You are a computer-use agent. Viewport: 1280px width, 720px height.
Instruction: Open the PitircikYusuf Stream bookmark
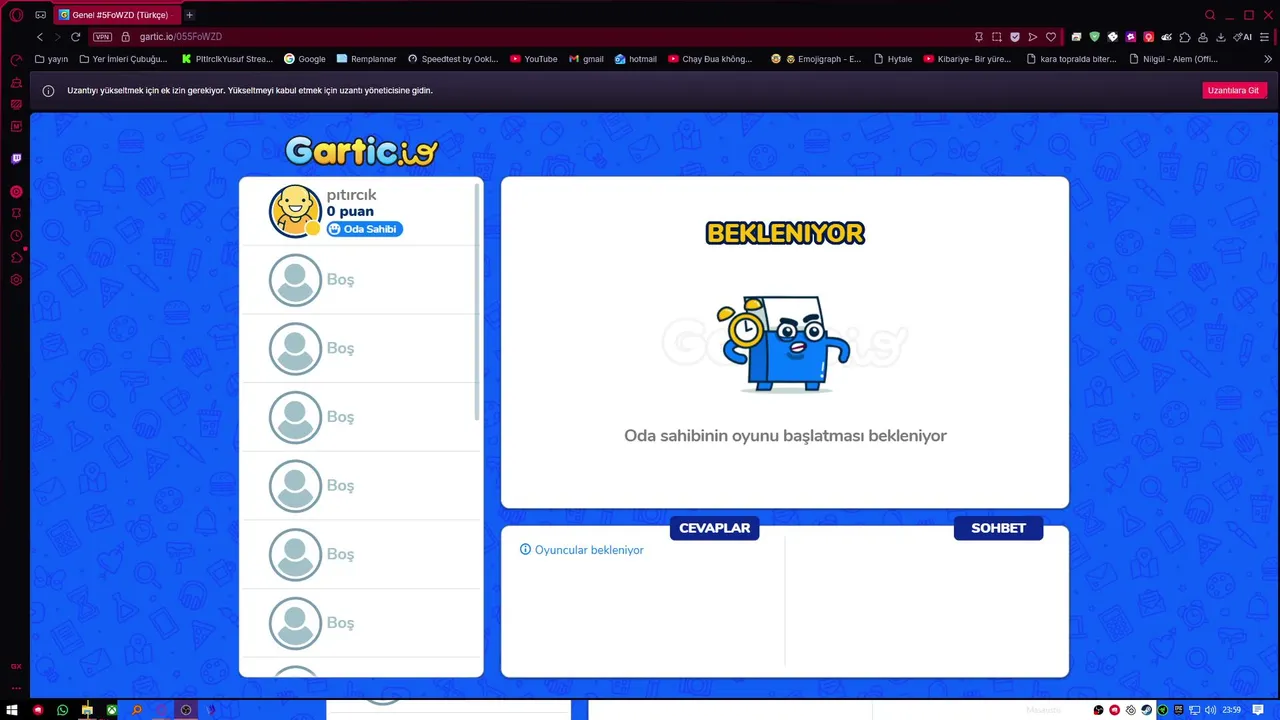[227, 59]
